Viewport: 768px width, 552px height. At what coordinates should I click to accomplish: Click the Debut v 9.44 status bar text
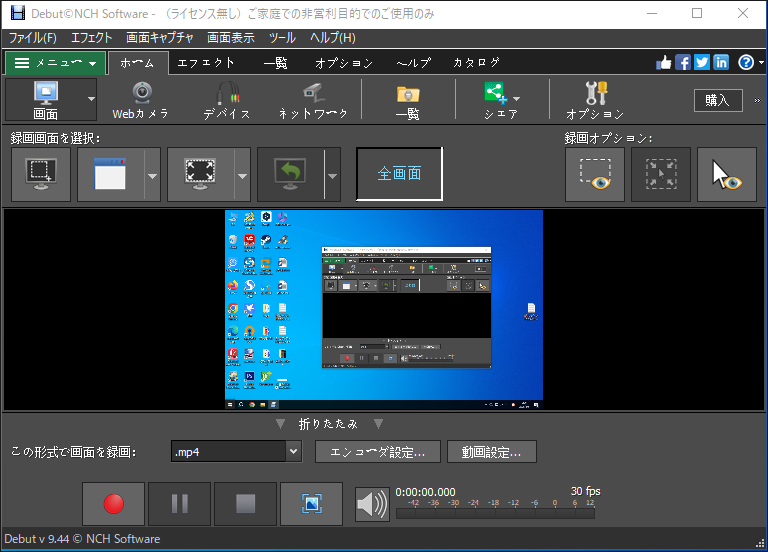pyautogui.click(x=82, y=539)
